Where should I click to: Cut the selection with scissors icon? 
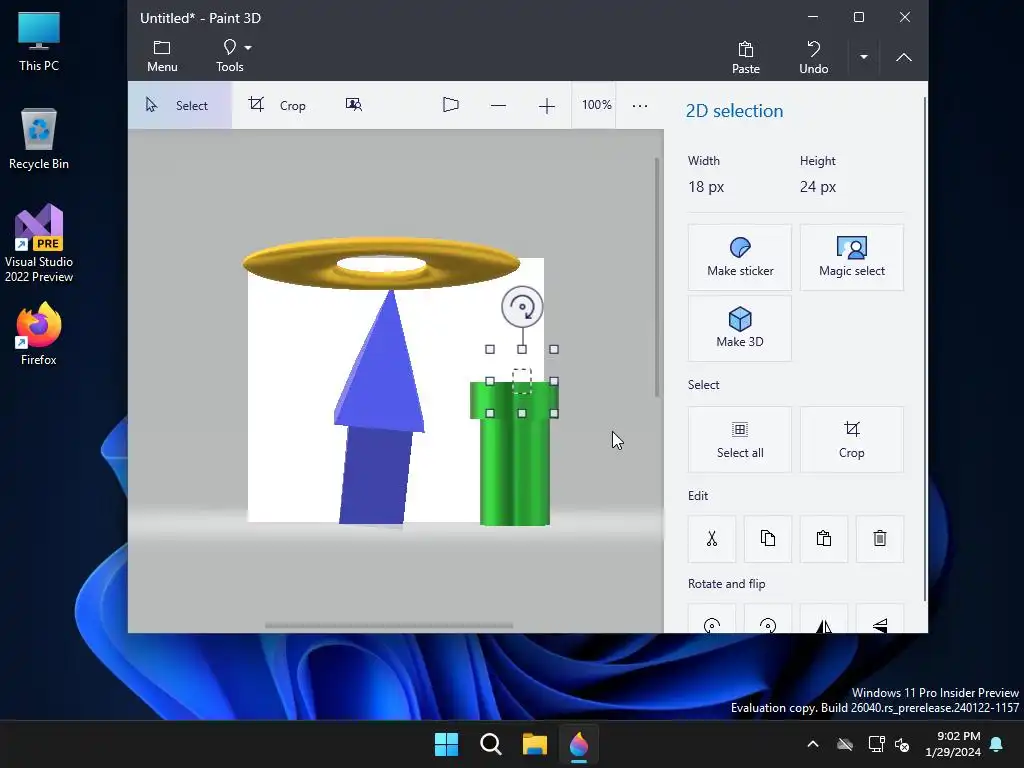click(x=712, y=539)
